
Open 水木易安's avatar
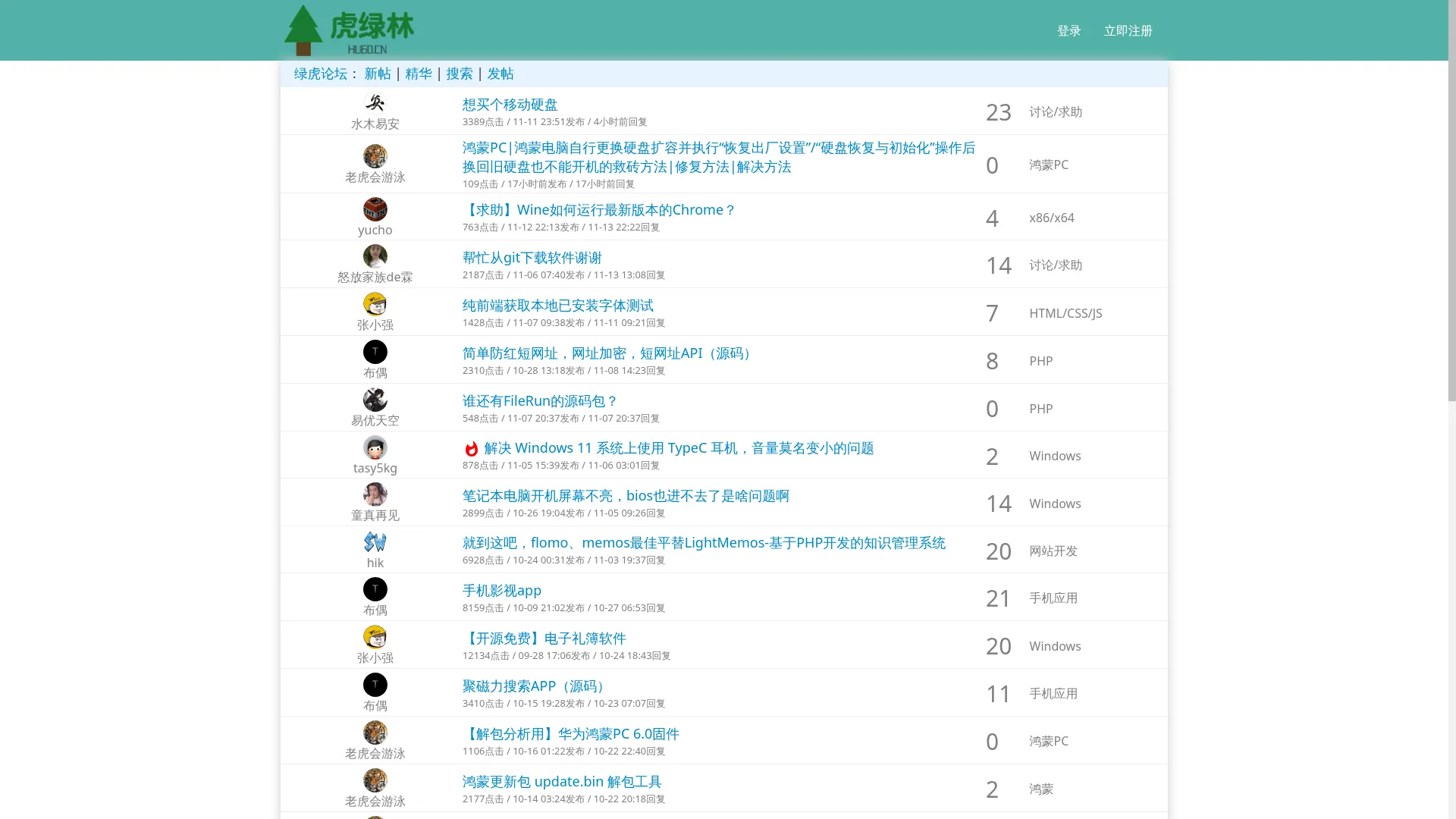[x=375, y=104]
